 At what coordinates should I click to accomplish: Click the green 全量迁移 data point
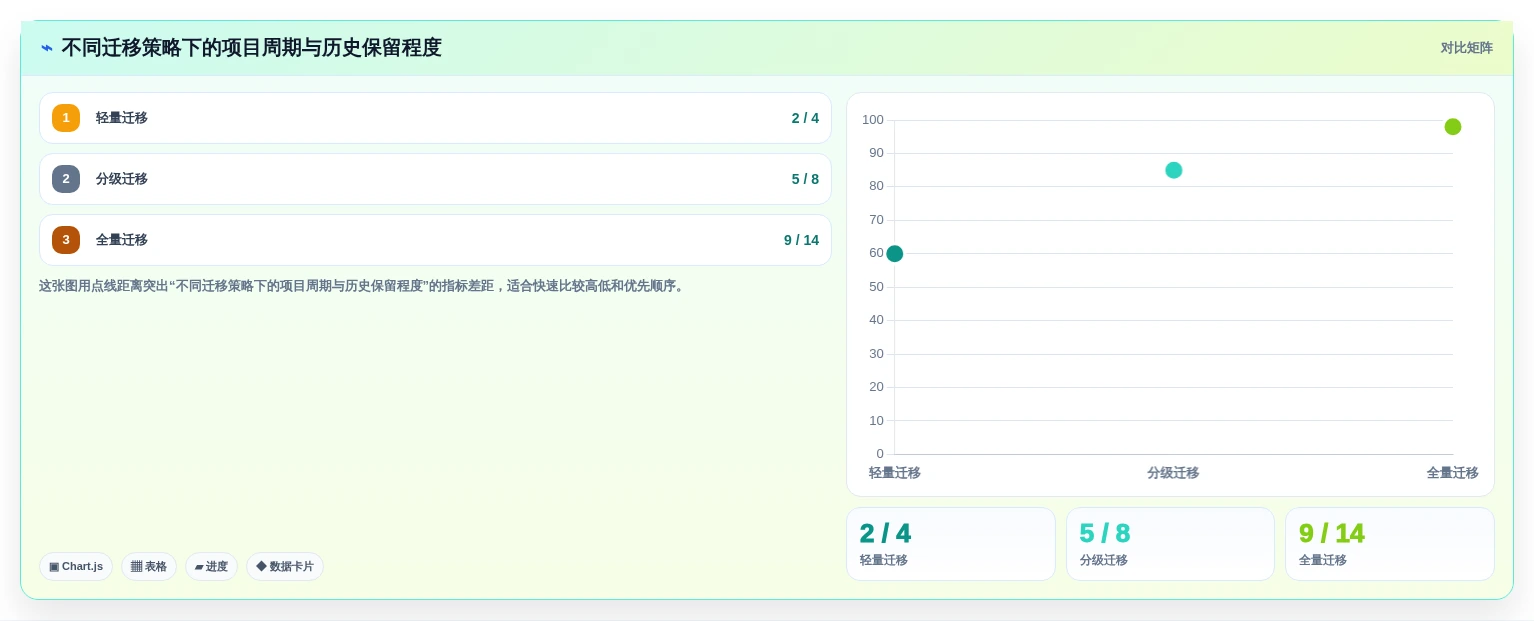[x=1453, y=127]
